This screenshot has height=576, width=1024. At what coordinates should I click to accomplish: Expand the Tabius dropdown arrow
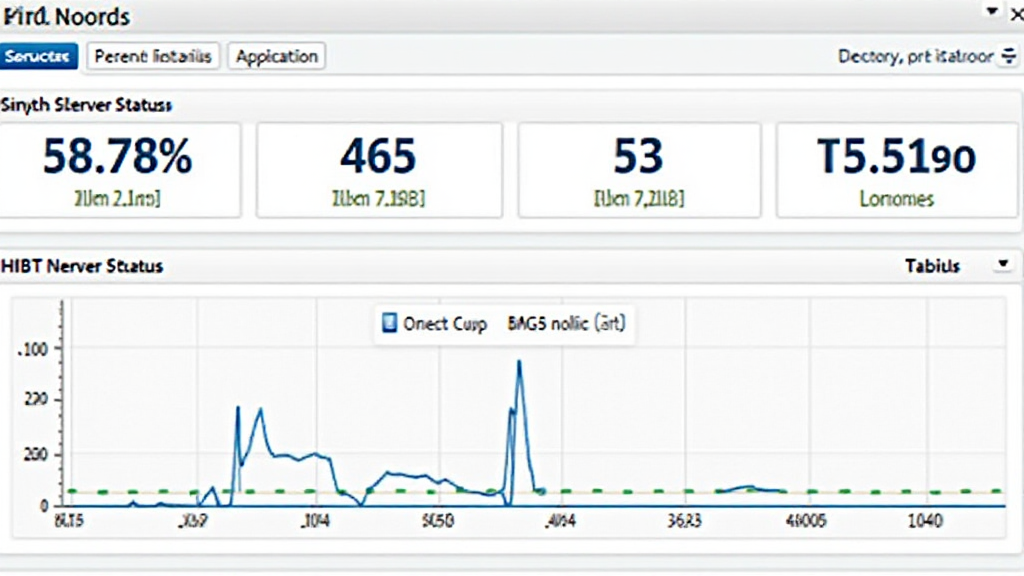pyautogui.click(x=1002, y=265)
